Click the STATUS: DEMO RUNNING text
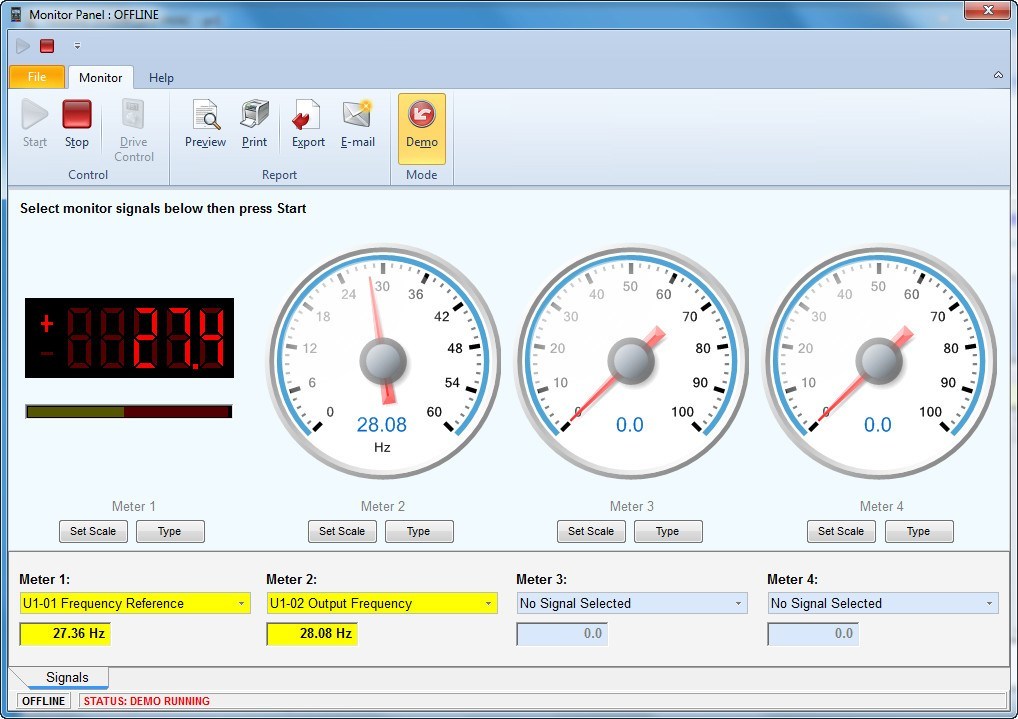 pos(147,701)
